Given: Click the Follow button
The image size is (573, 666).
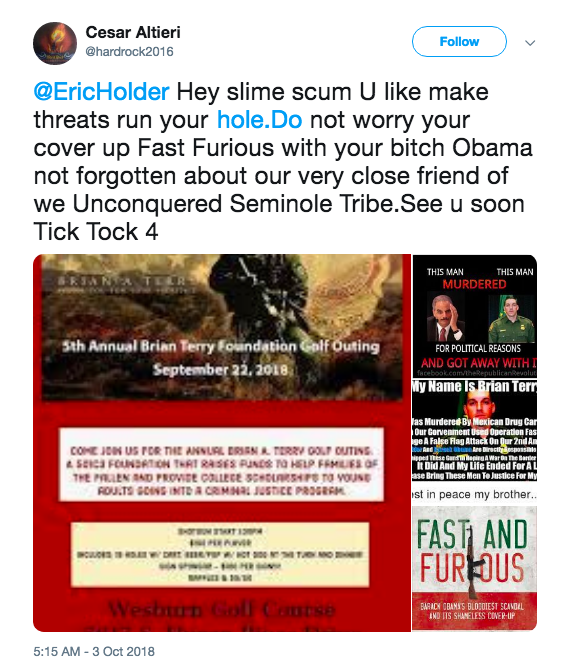Looking at the screenshot, I should (x=459, y=42).
